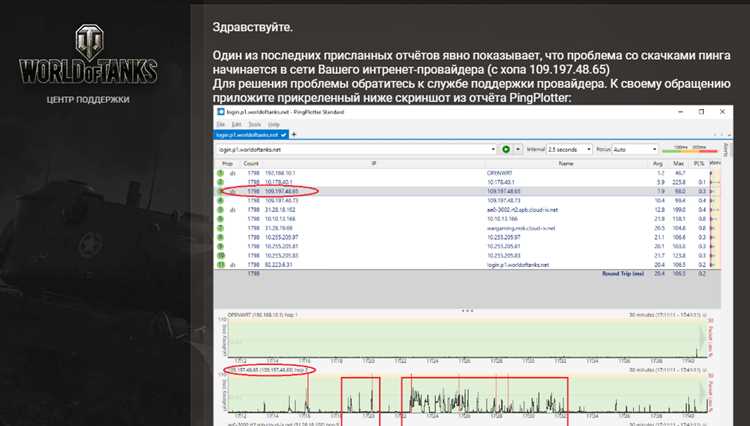Maximize the PingPlotter window
Image resolution: width=750 pixels, height=426 pixels.
[x=701, y=112]
